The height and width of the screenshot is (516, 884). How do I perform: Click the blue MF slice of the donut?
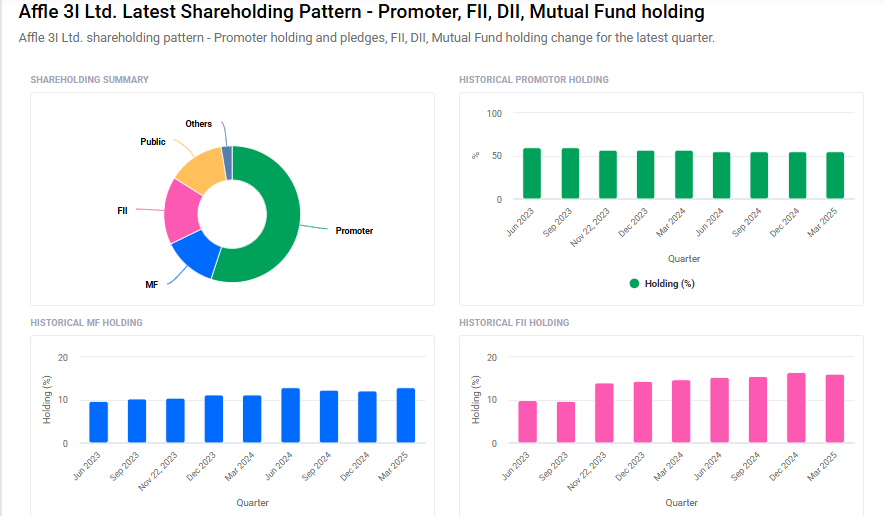(195, 255)
